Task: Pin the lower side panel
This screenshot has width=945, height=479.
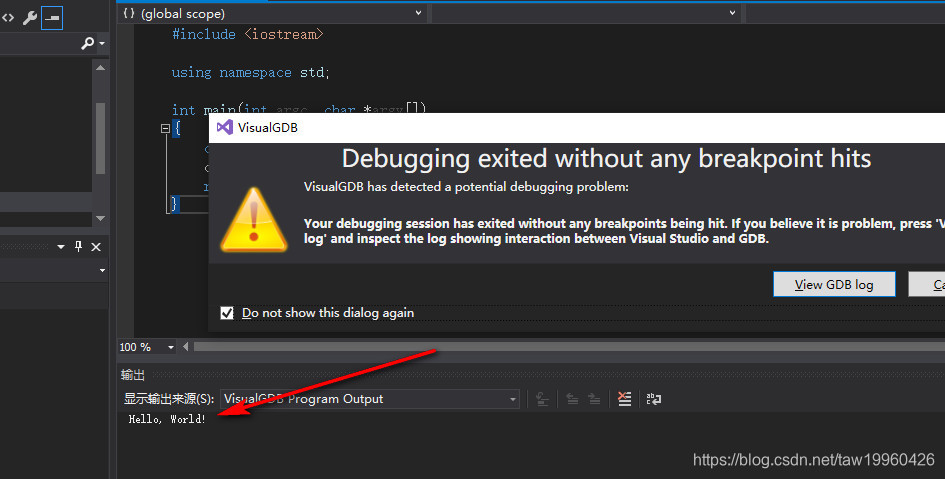Action: 78,246
